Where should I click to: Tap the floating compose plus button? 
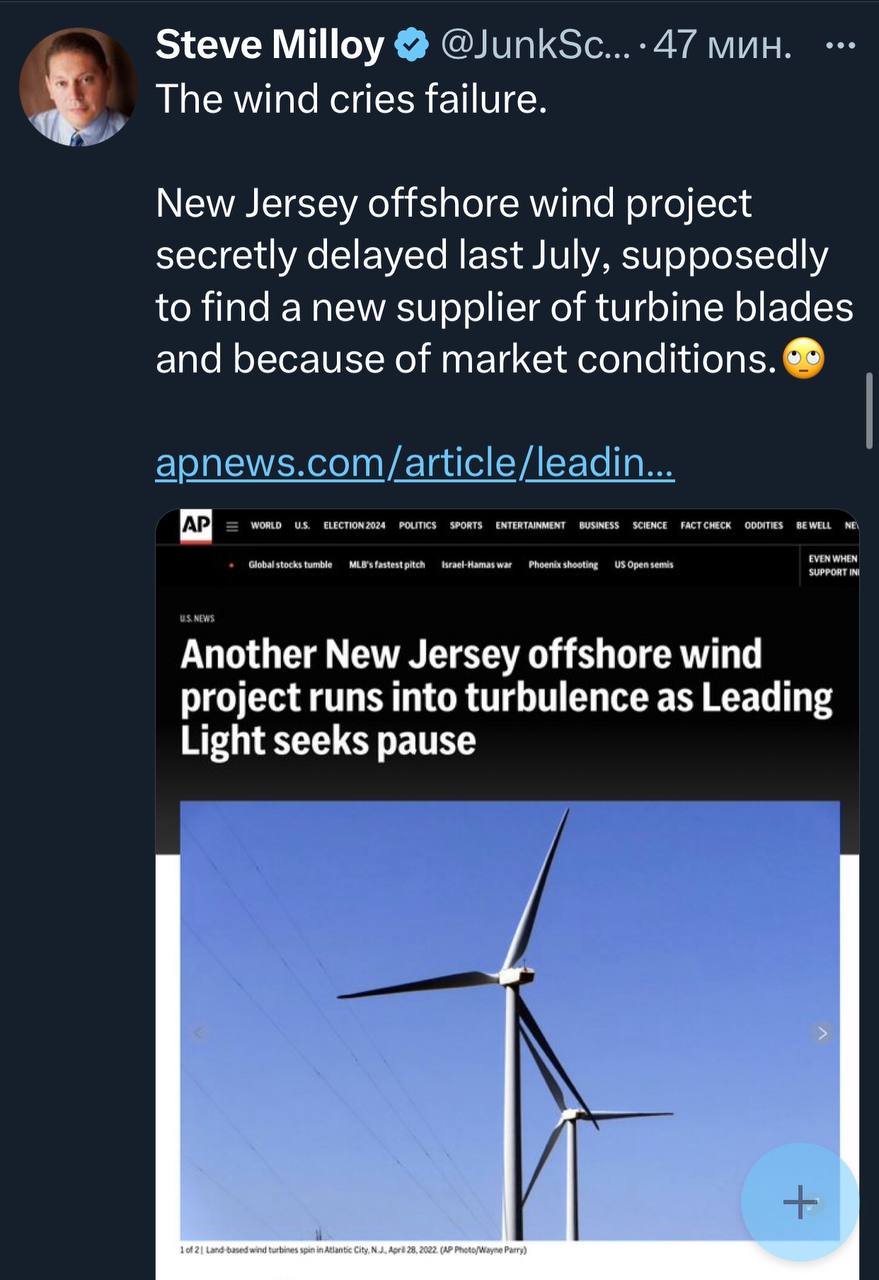click(x=799, y=1202)
